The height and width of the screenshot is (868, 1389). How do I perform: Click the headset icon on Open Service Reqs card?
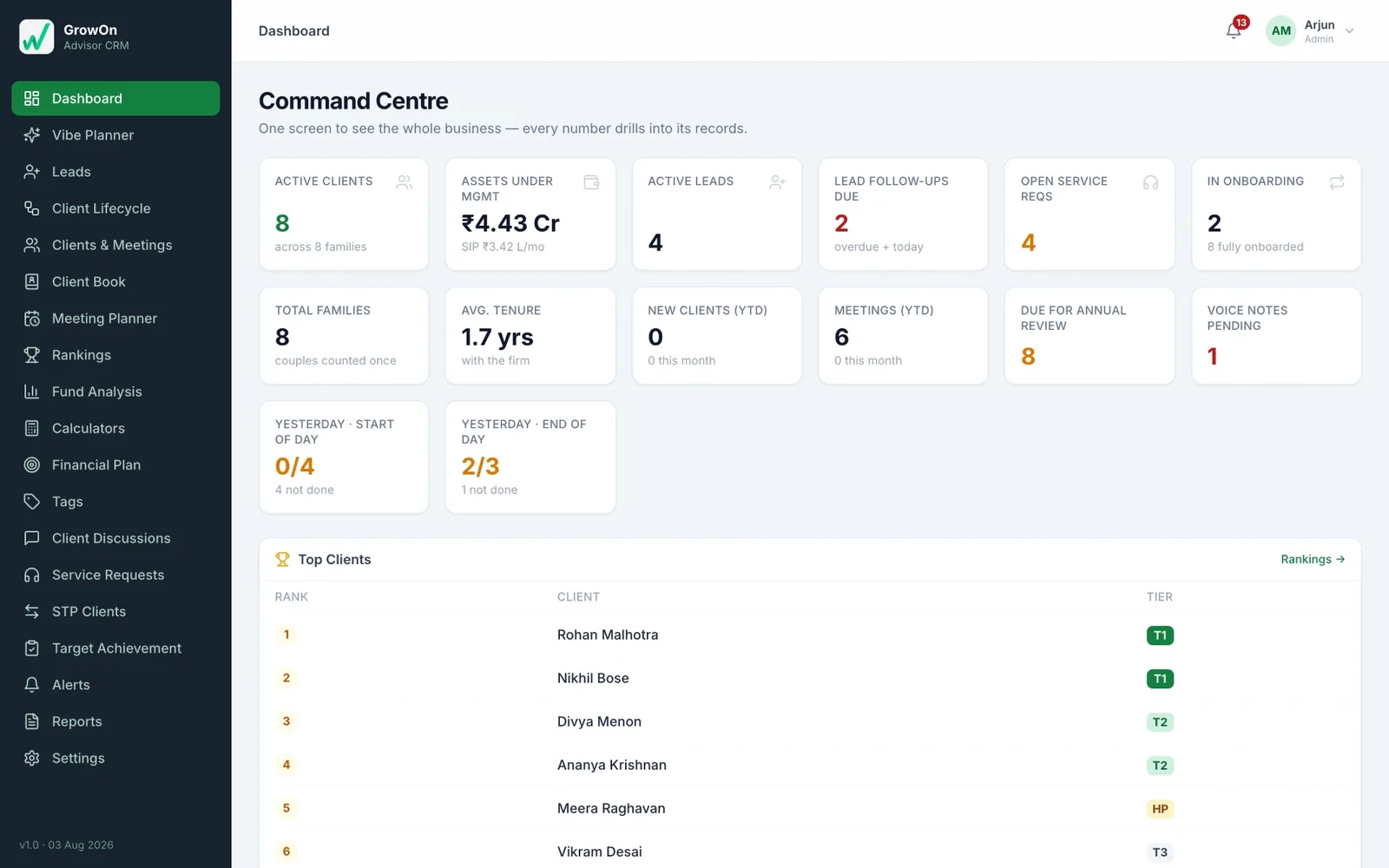point(1150,182)
